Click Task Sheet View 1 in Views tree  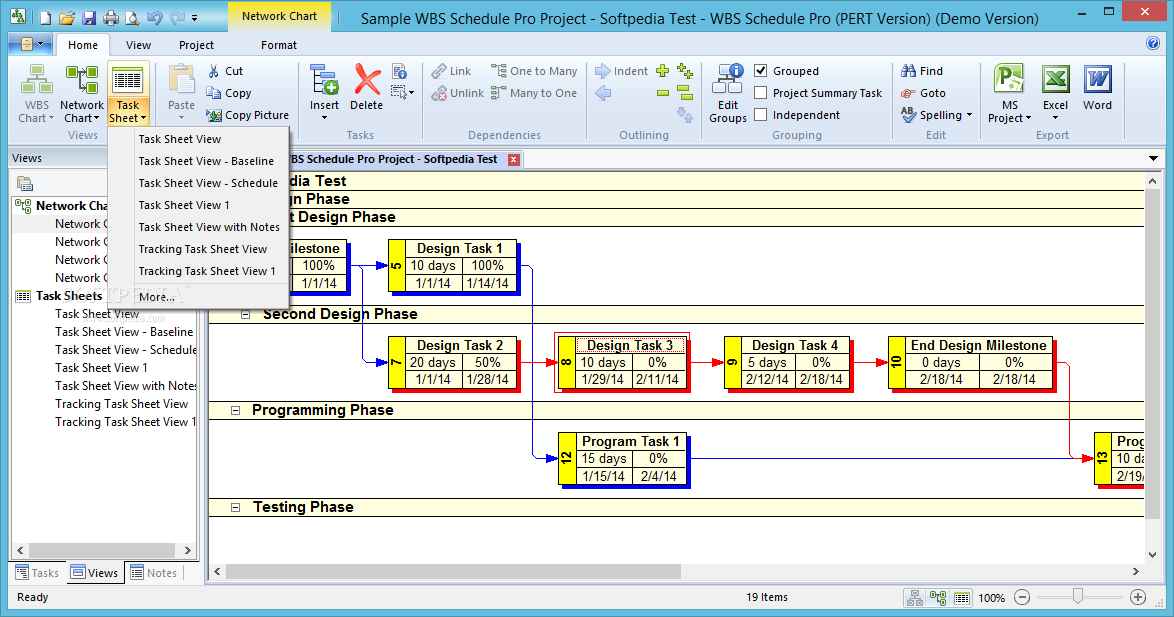[x=101, y=368]
